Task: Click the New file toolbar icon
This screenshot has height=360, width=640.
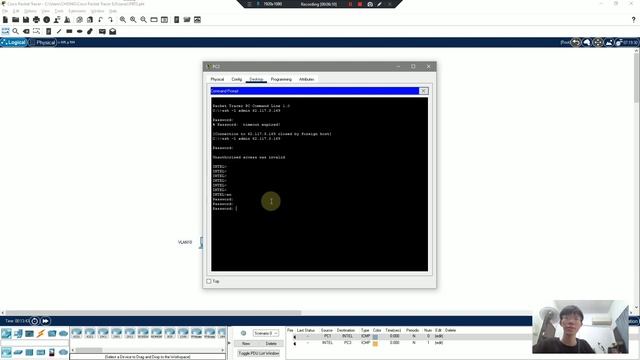Action: coord(5,20)
